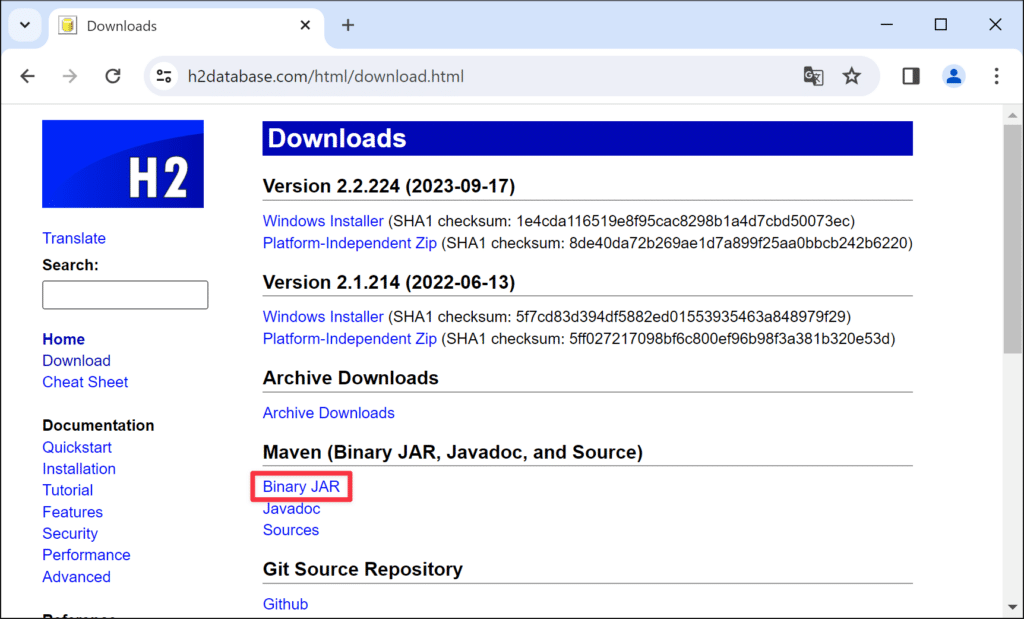Reload the page with the refresh icon

click(113, 76)
